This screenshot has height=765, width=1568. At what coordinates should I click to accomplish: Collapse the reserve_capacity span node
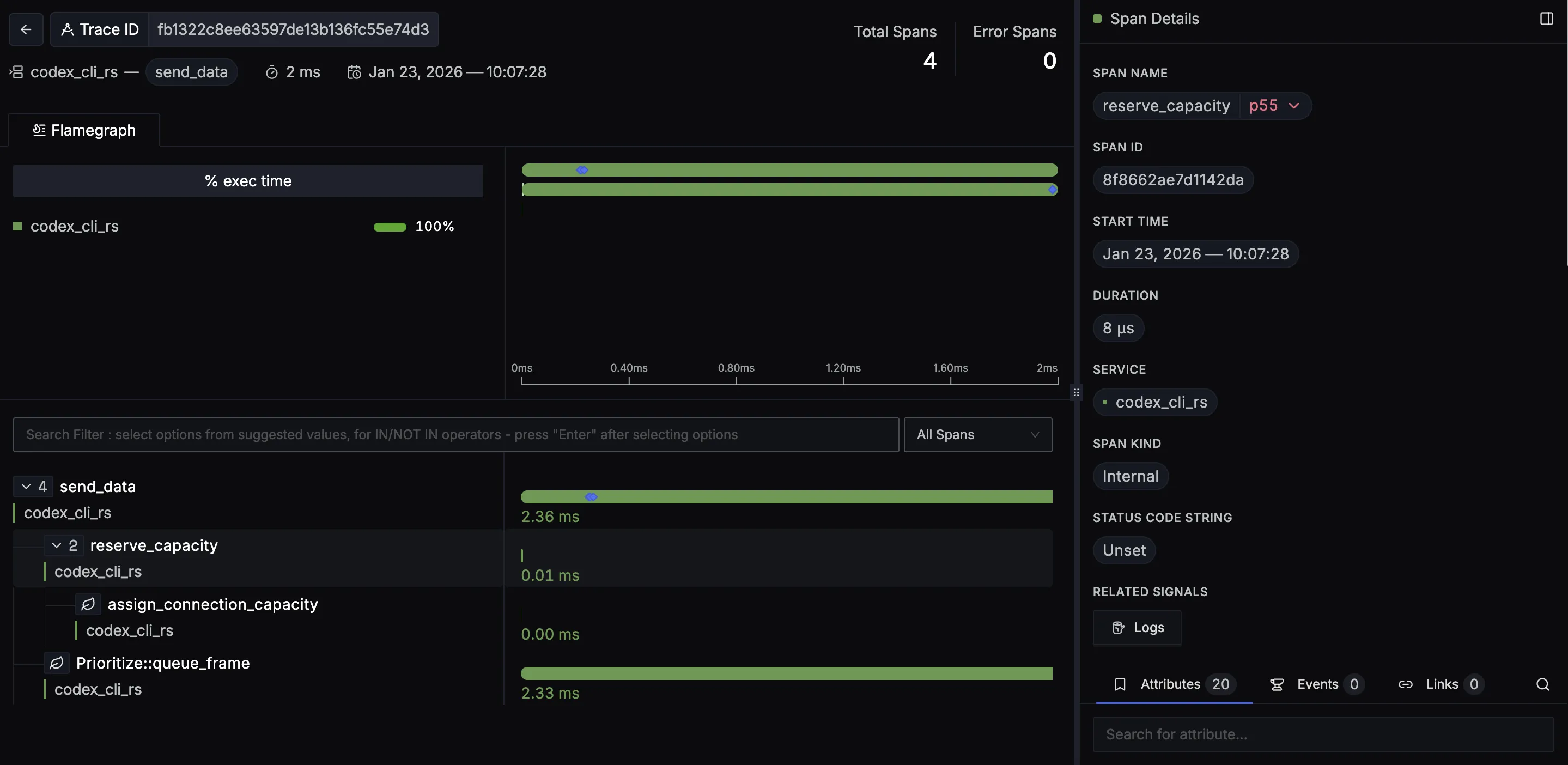57,545
